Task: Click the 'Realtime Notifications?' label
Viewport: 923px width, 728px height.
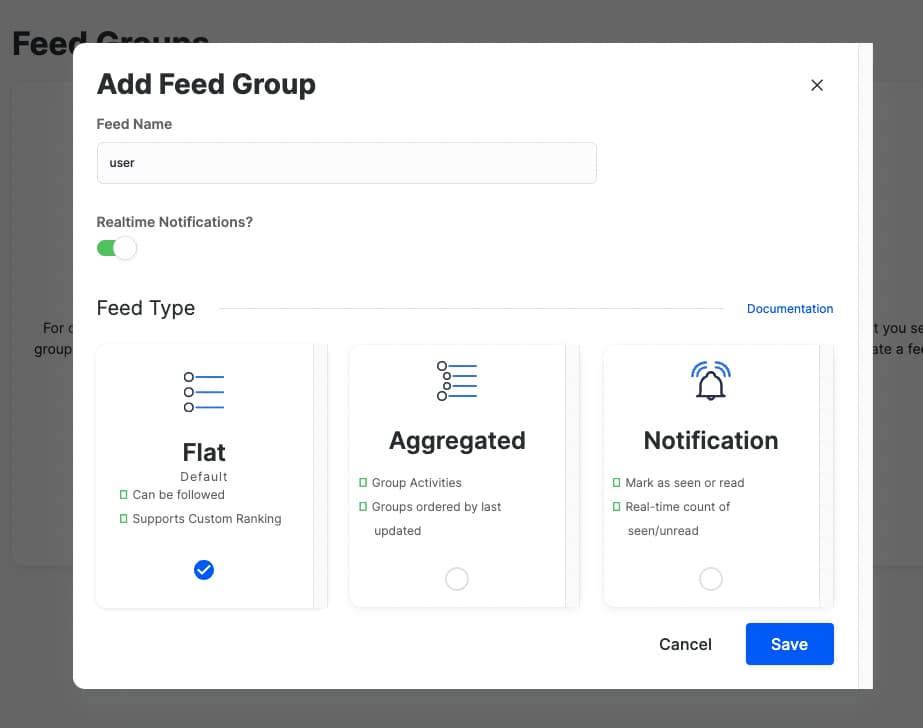Action: 175,222
